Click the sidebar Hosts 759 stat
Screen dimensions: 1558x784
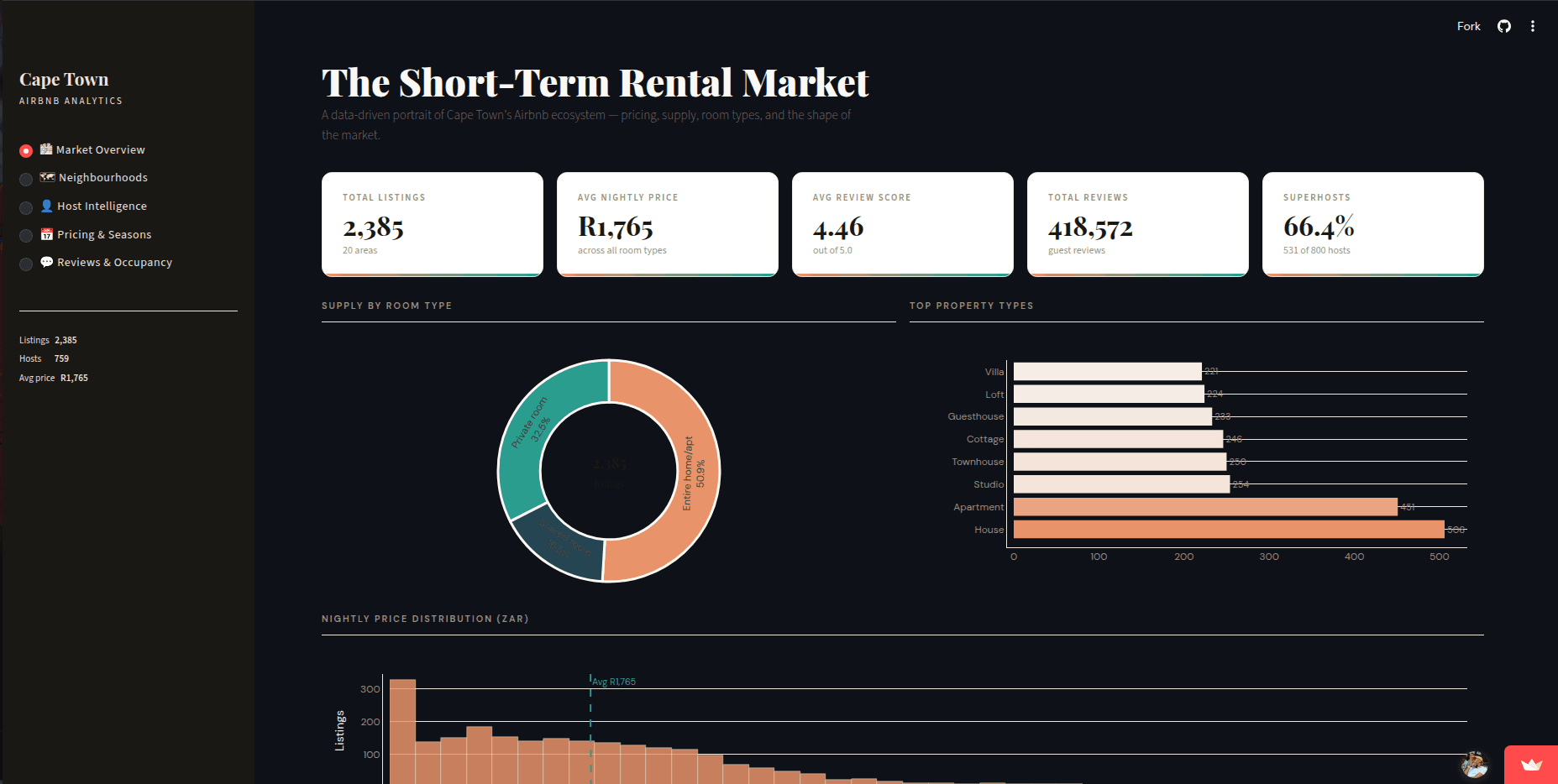(x=44, y=358)
